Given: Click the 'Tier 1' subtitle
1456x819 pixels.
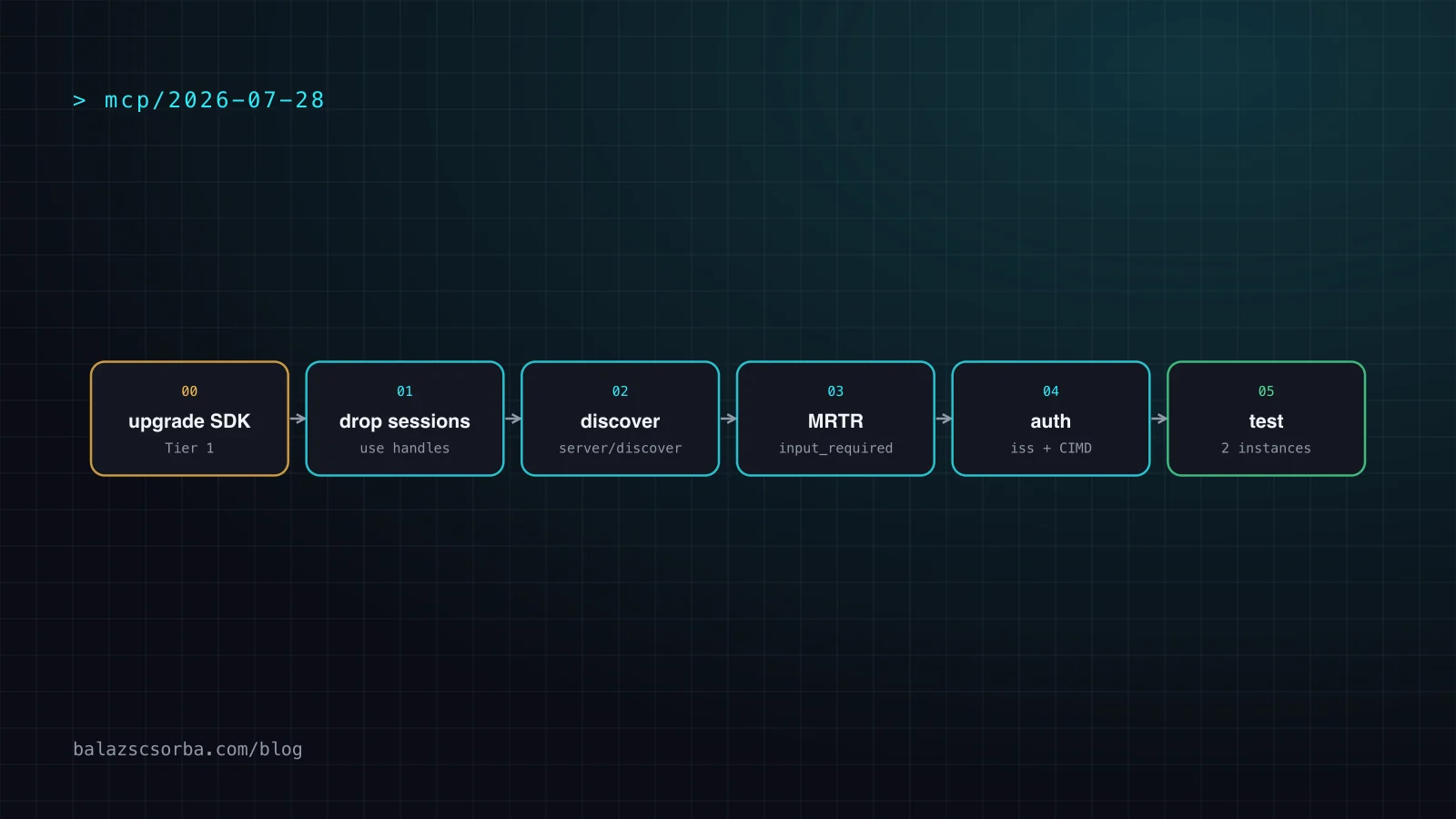Looking at the screenshot, I should pos(189,448).
